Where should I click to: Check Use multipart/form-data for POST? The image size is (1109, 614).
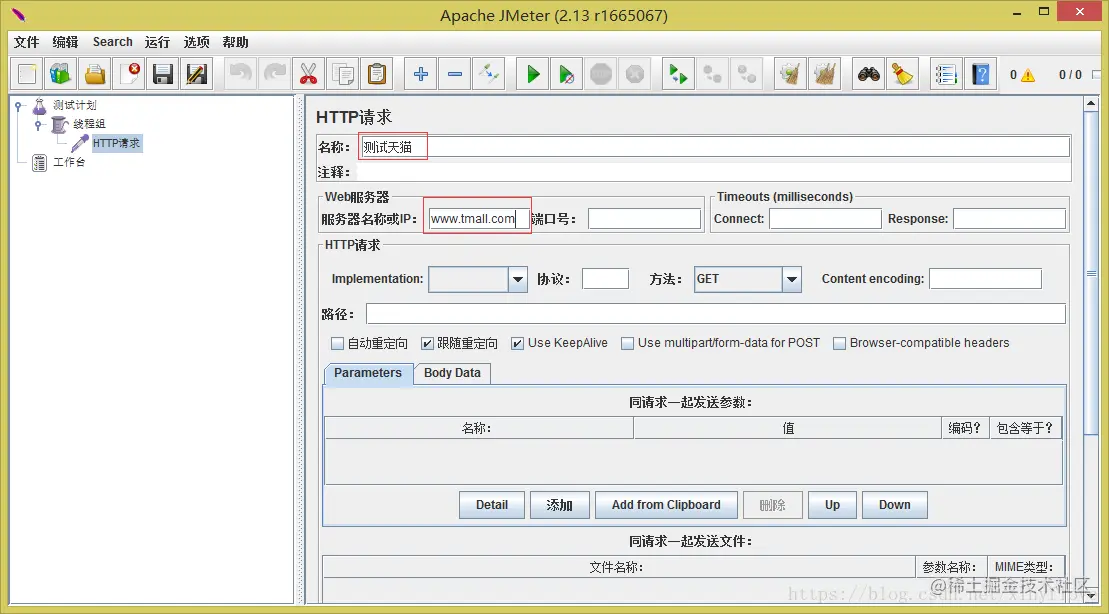click(627, 344)
